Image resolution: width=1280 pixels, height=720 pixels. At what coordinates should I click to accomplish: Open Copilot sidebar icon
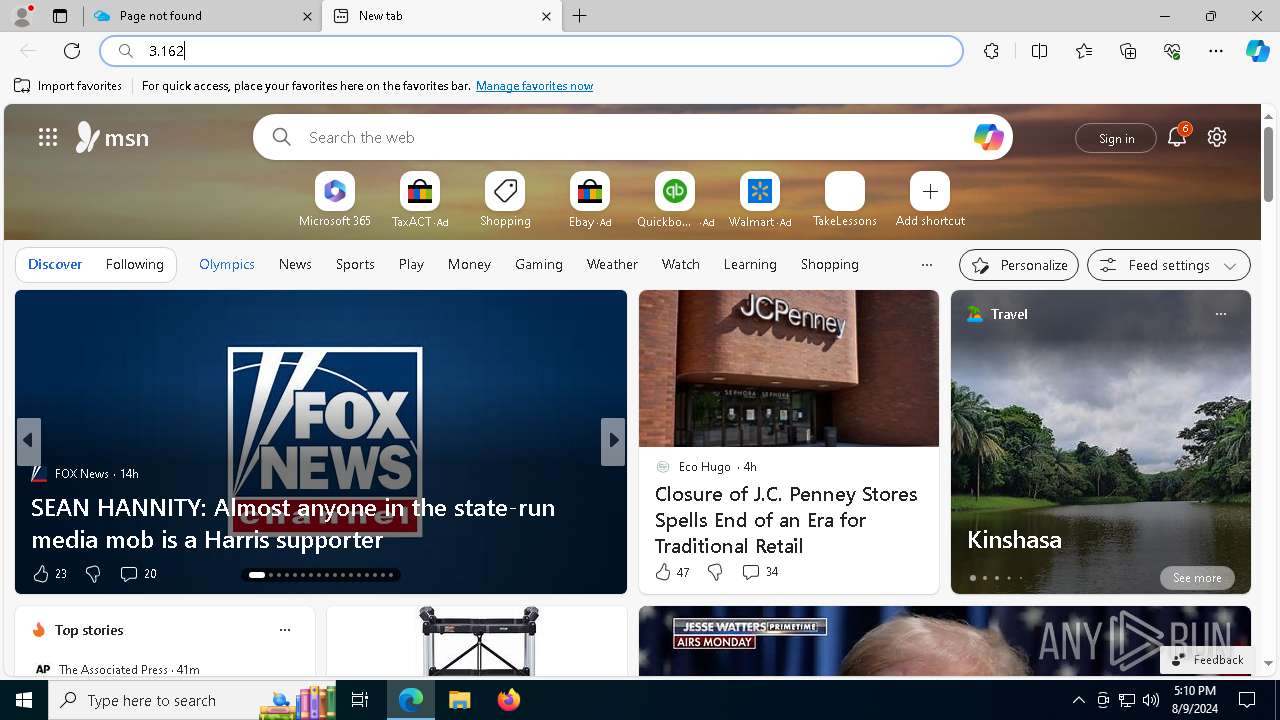pyautogui.click(x=1257, y=51)
